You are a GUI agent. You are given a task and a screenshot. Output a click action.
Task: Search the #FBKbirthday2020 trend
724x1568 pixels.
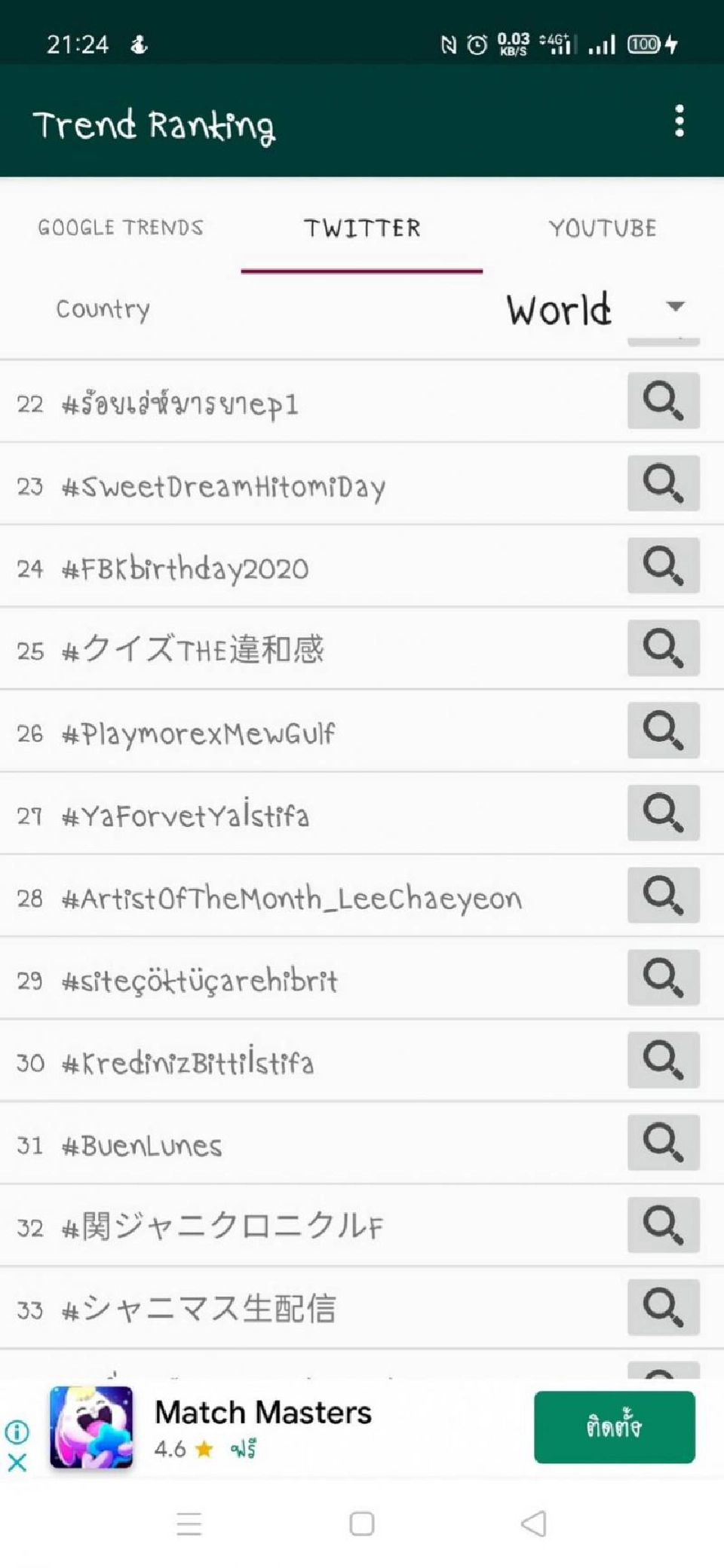(663, 565)
